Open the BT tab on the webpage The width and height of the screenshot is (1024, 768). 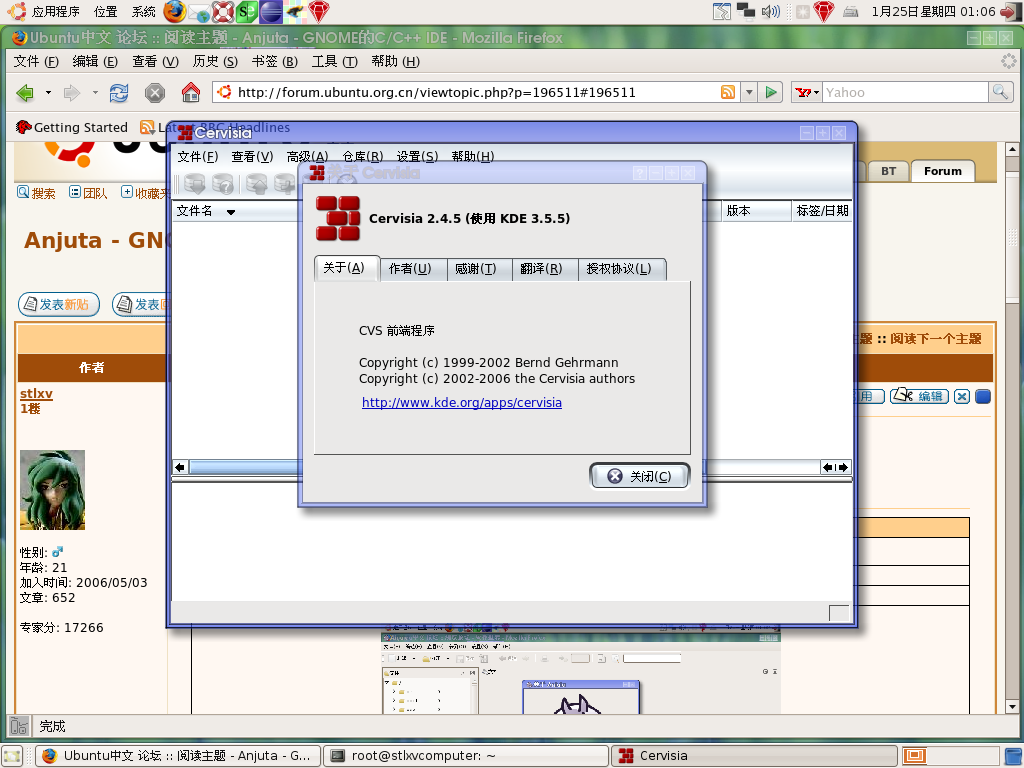point(888,171)
